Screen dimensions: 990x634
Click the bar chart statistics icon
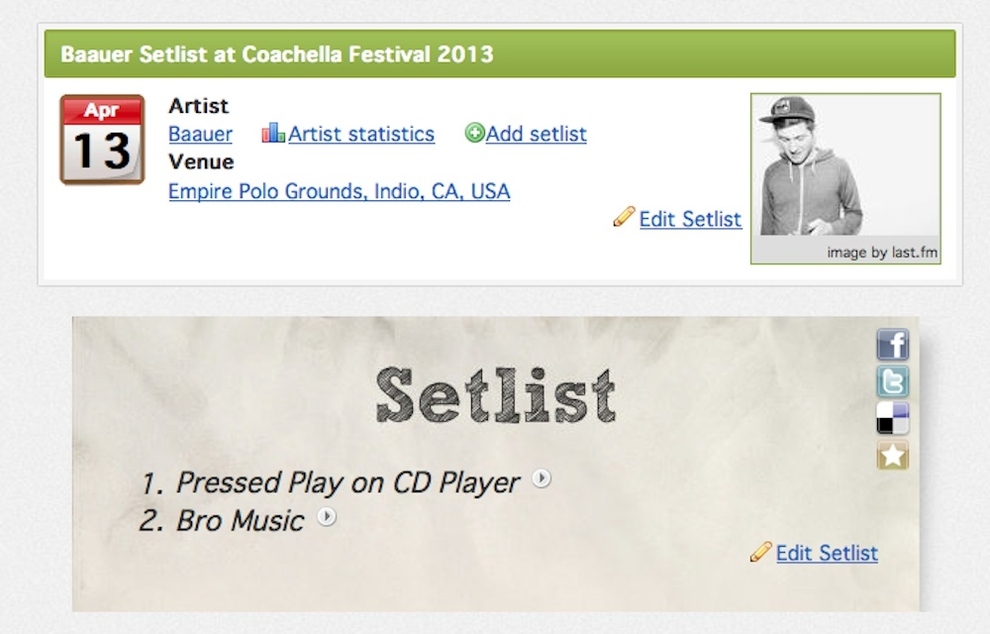[x=273, y=133]
